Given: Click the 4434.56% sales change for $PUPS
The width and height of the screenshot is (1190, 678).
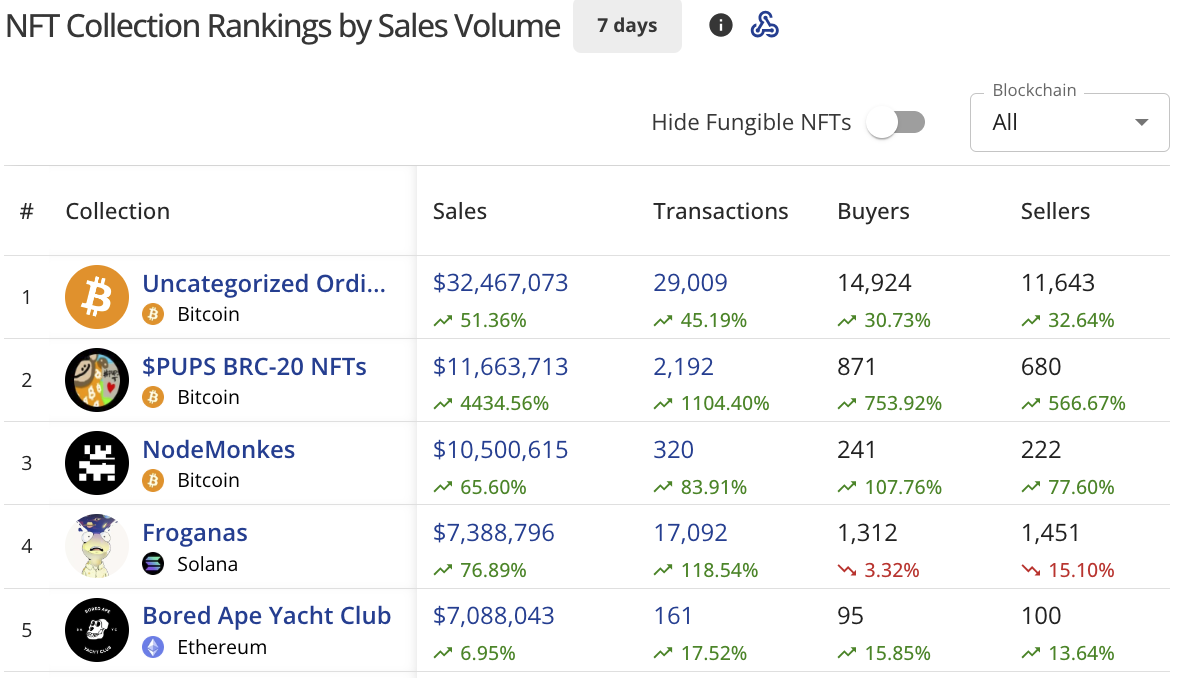Looking at the screenshot, I should click(505, 403).
